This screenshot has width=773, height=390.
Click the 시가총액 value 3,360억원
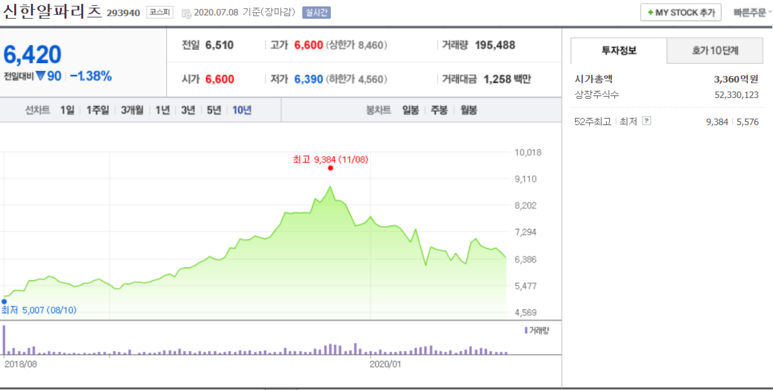(736, 79)
